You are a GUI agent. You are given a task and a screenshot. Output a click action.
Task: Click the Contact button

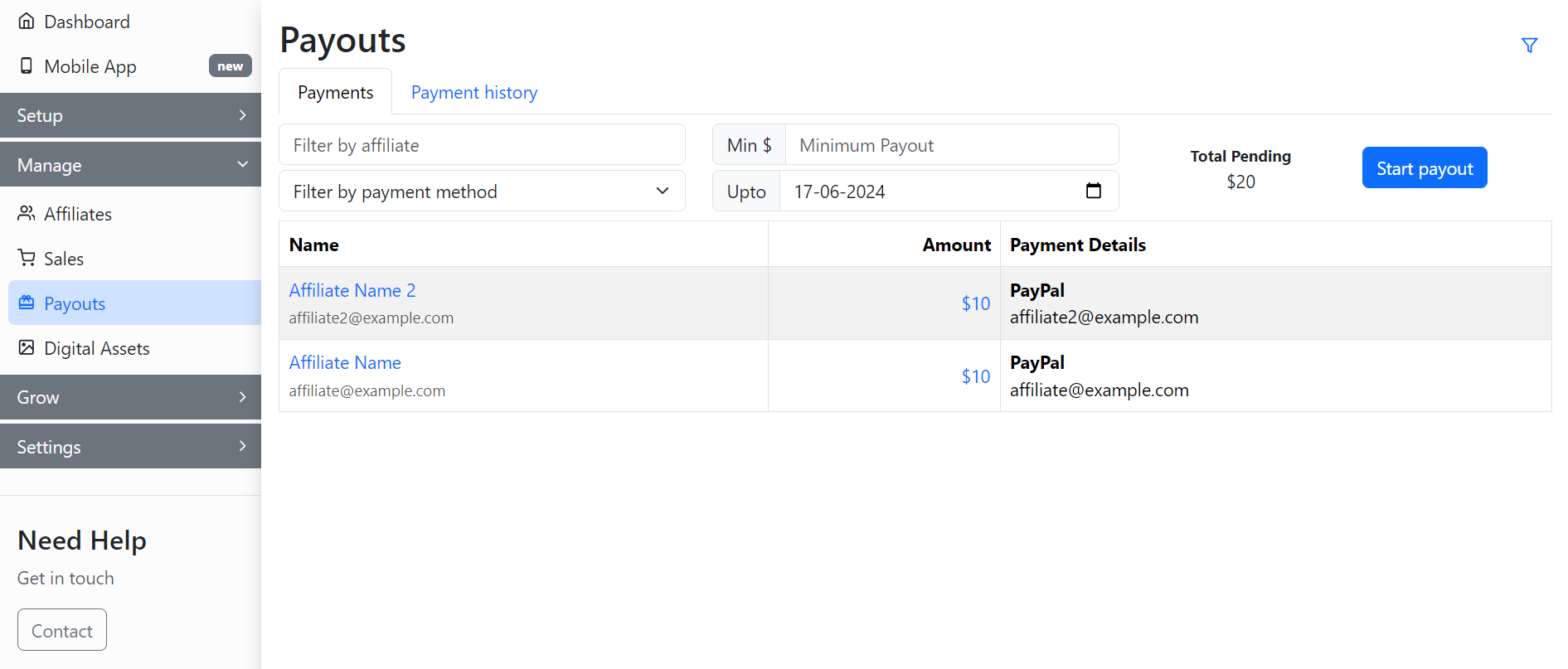(x=62, y=631)
